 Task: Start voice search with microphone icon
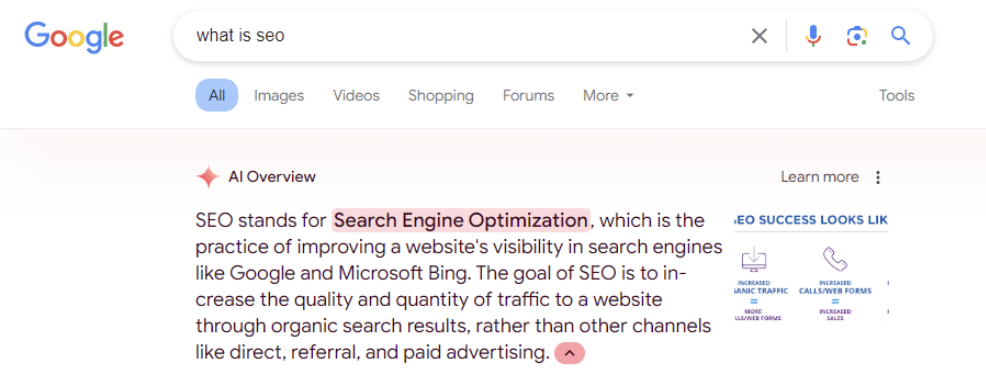pyautogui.click(x=813, y=36)
